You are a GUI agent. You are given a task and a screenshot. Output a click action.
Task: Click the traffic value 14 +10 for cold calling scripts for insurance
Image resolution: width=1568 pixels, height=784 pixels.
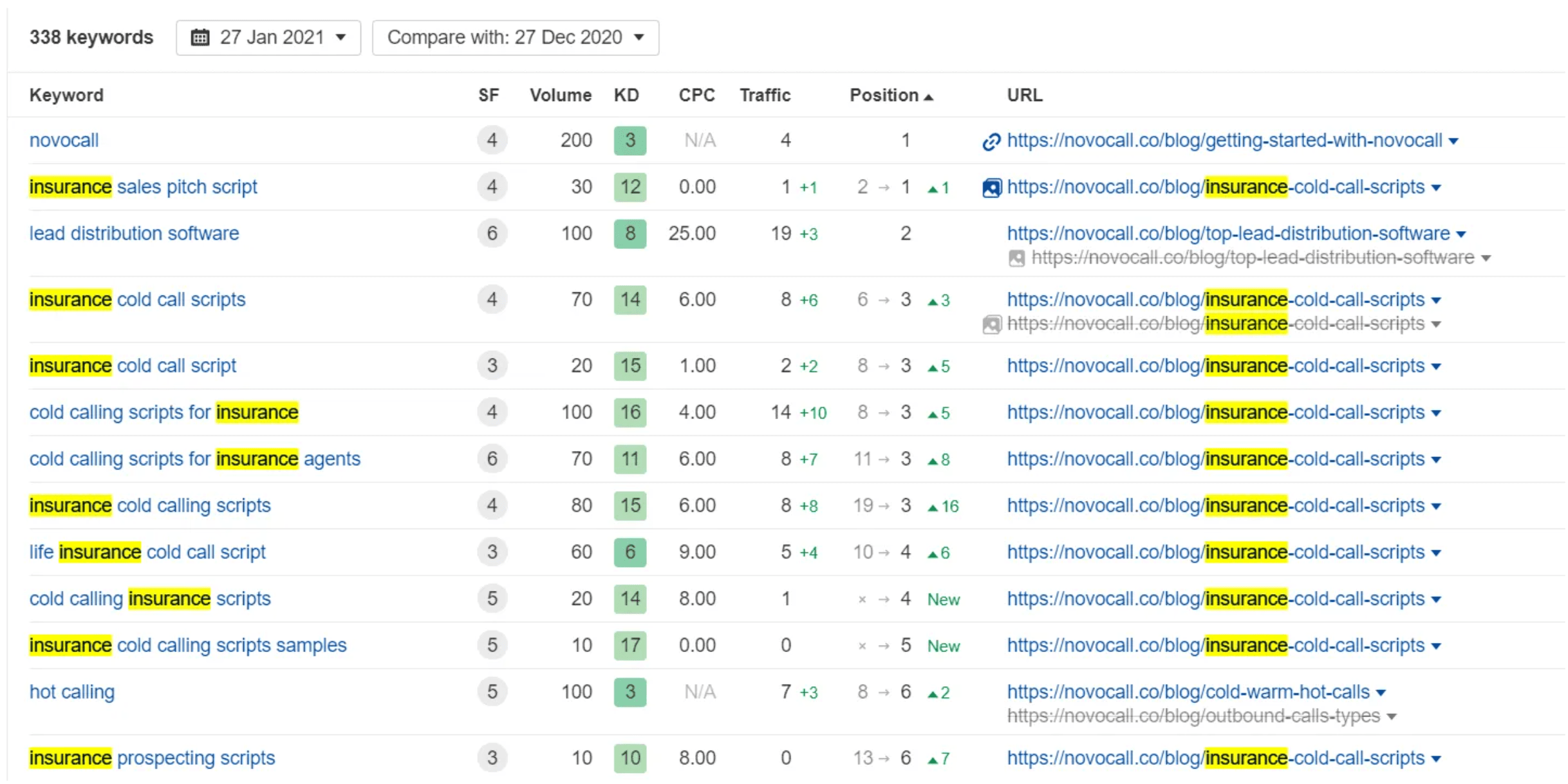(798, 413)
